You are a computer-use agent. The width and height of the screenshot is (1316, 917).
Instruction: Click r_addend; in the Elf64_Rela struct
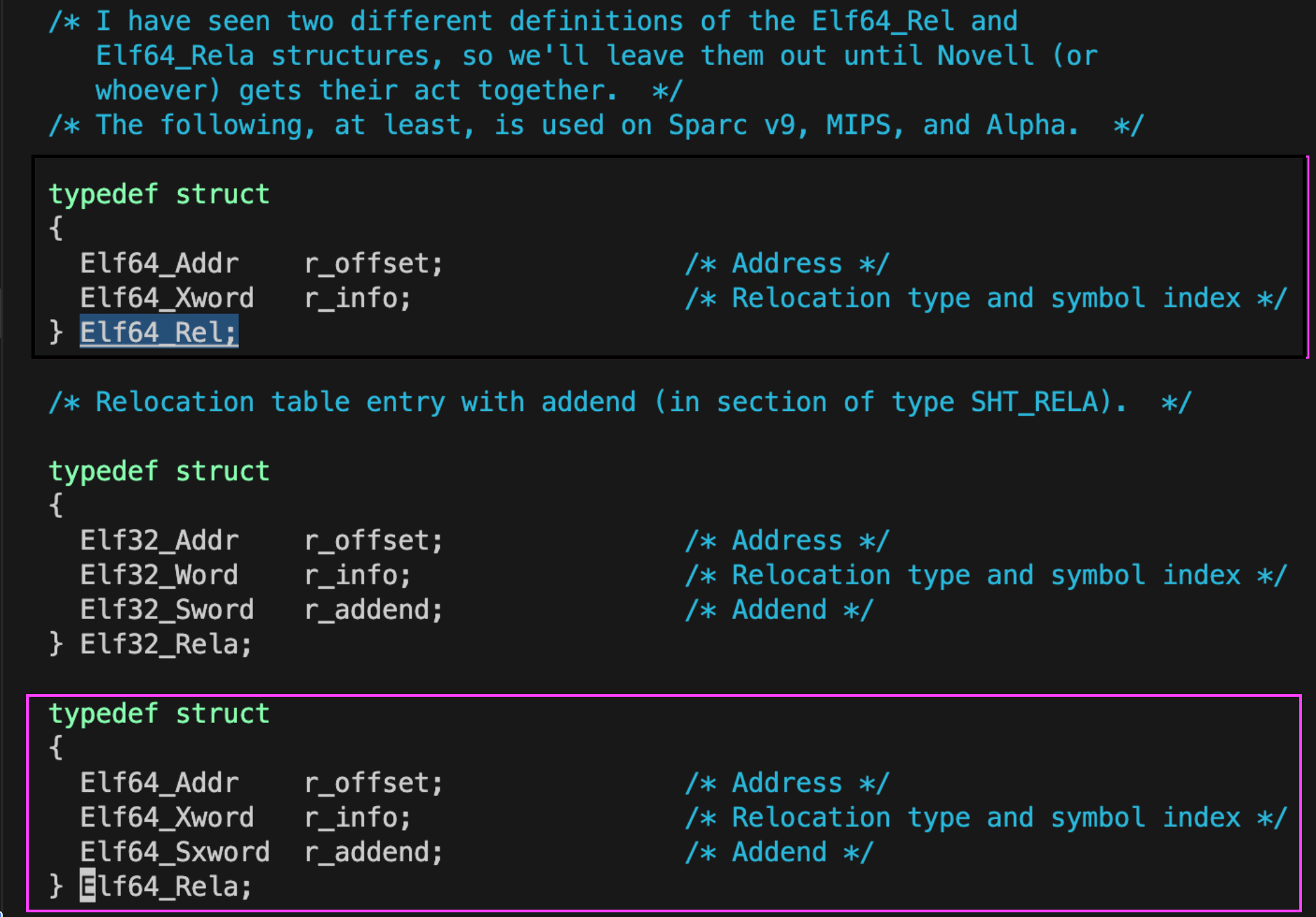[374, 851]
